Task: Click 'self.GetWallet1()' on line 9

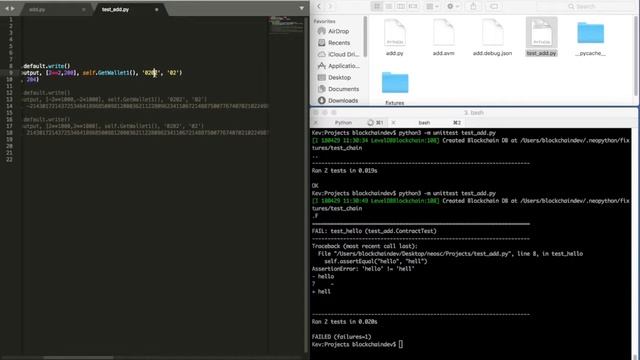Action: click(x=110, y=73)
